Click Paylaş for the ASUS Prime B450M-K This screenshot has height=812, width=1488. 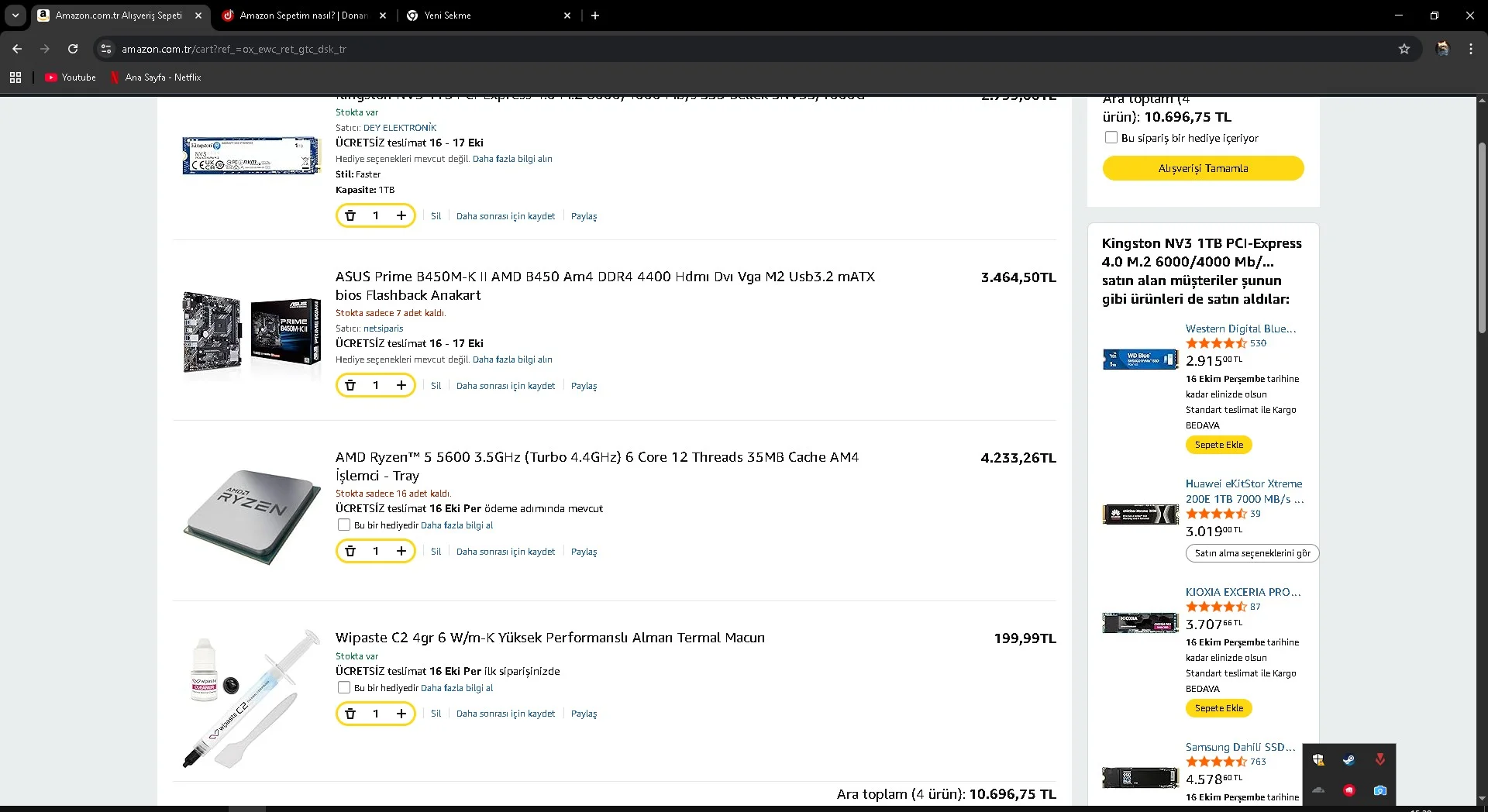click(584, 386)
